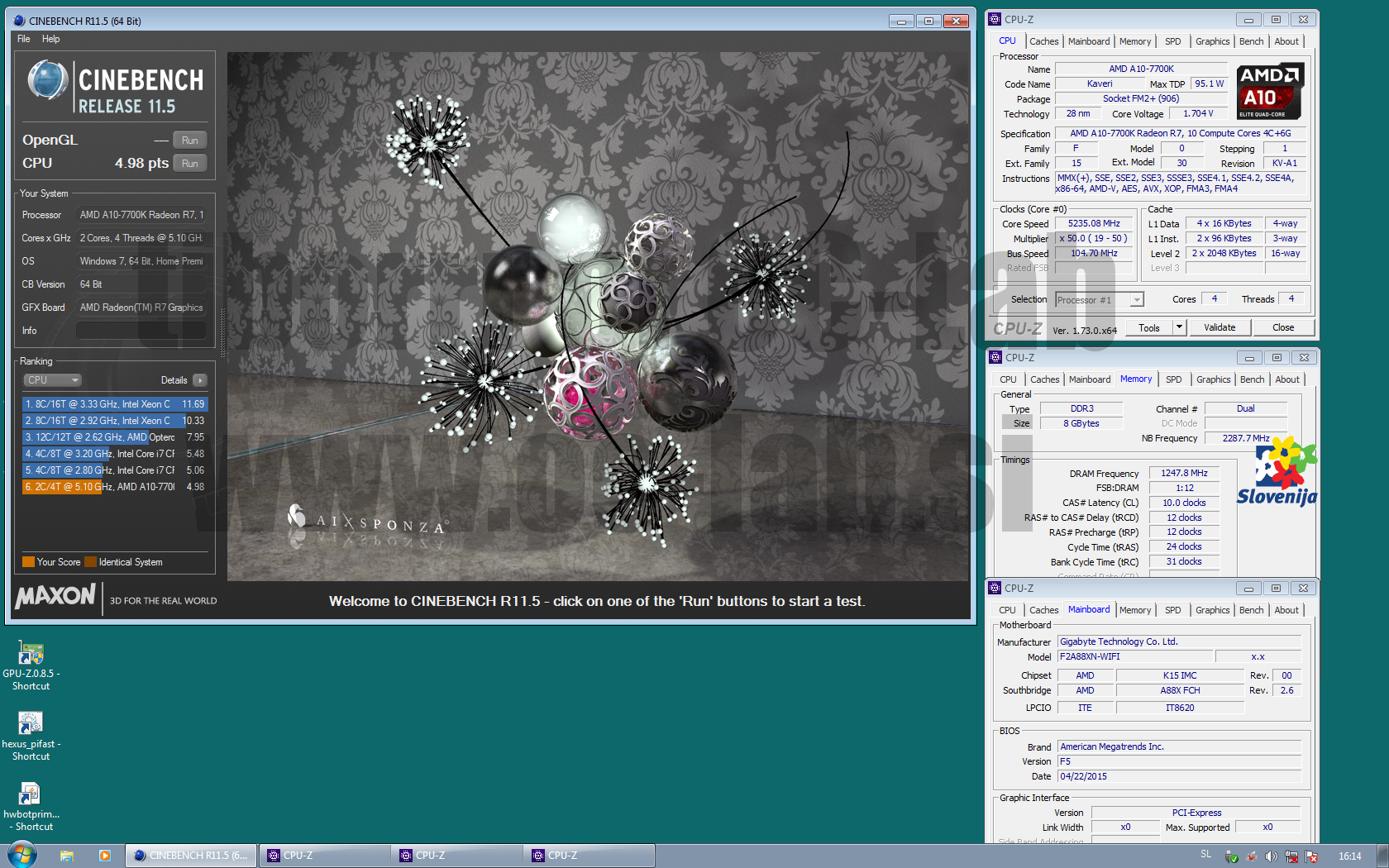Open Bench tab in CPU-Z Processor window
The image size is (1389, 868).
pyautogui.click(x=1251, y=41)
